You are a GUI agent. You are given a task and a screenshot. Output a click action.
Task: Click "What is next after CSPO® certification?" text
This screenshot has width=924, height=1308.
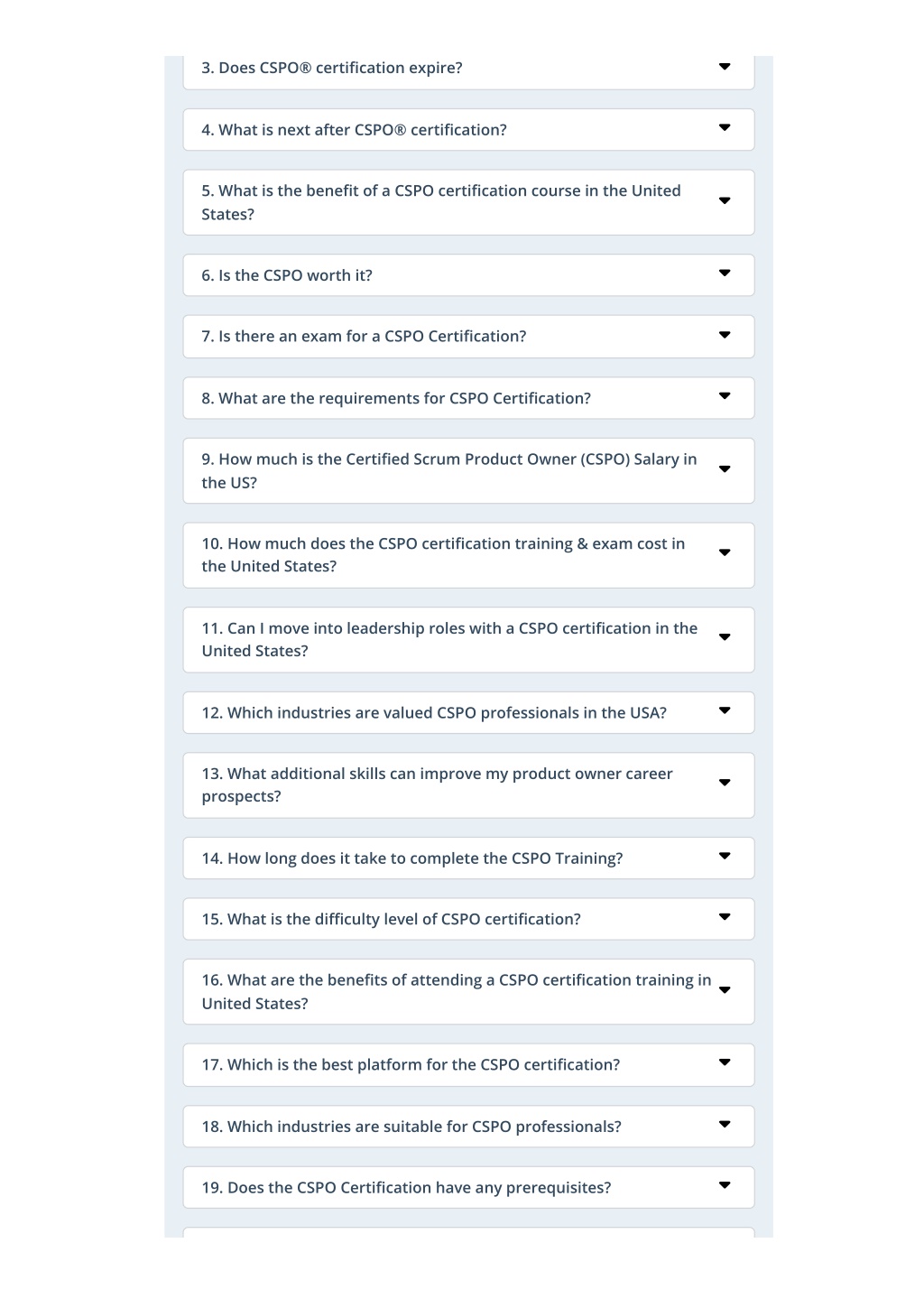point(354,130)
